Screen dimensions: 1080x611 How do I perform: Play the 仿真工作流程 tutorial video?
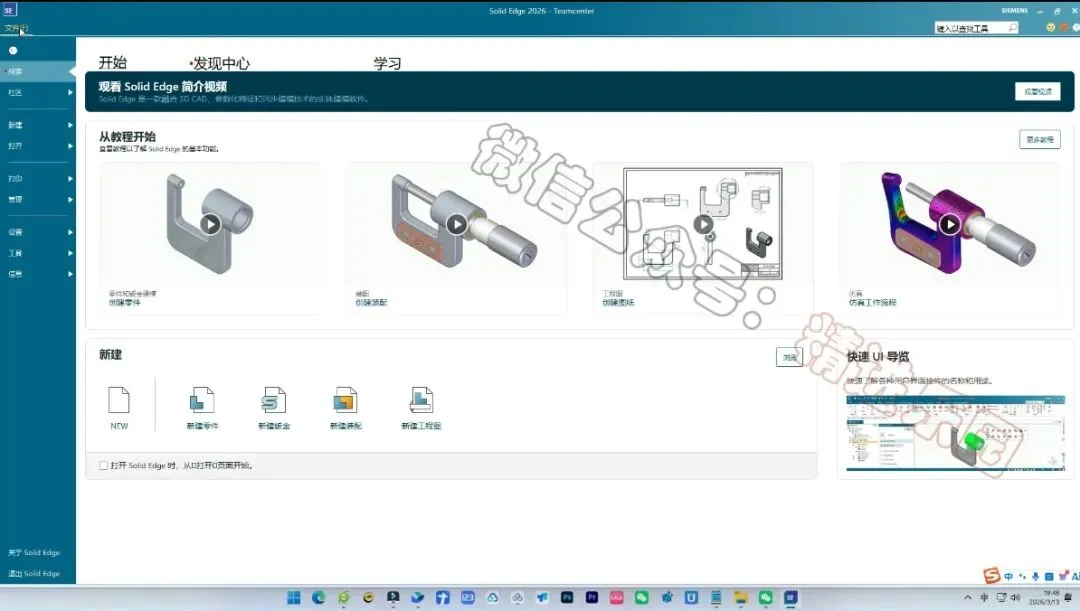(949, 224)
